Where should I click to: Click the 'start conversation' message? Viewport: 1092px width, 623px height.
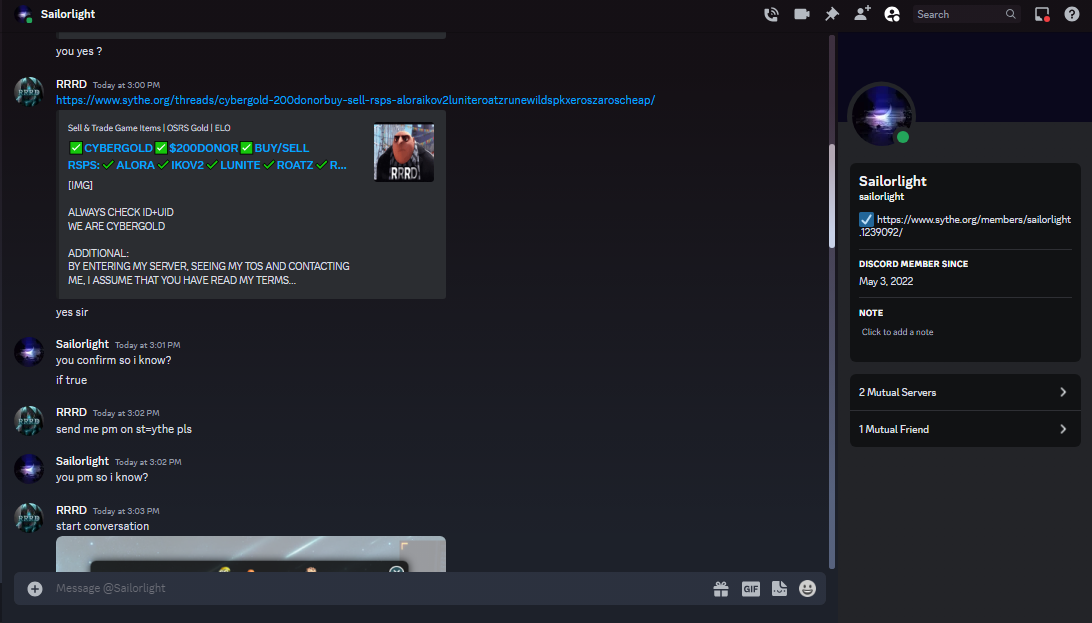point(102,526)
